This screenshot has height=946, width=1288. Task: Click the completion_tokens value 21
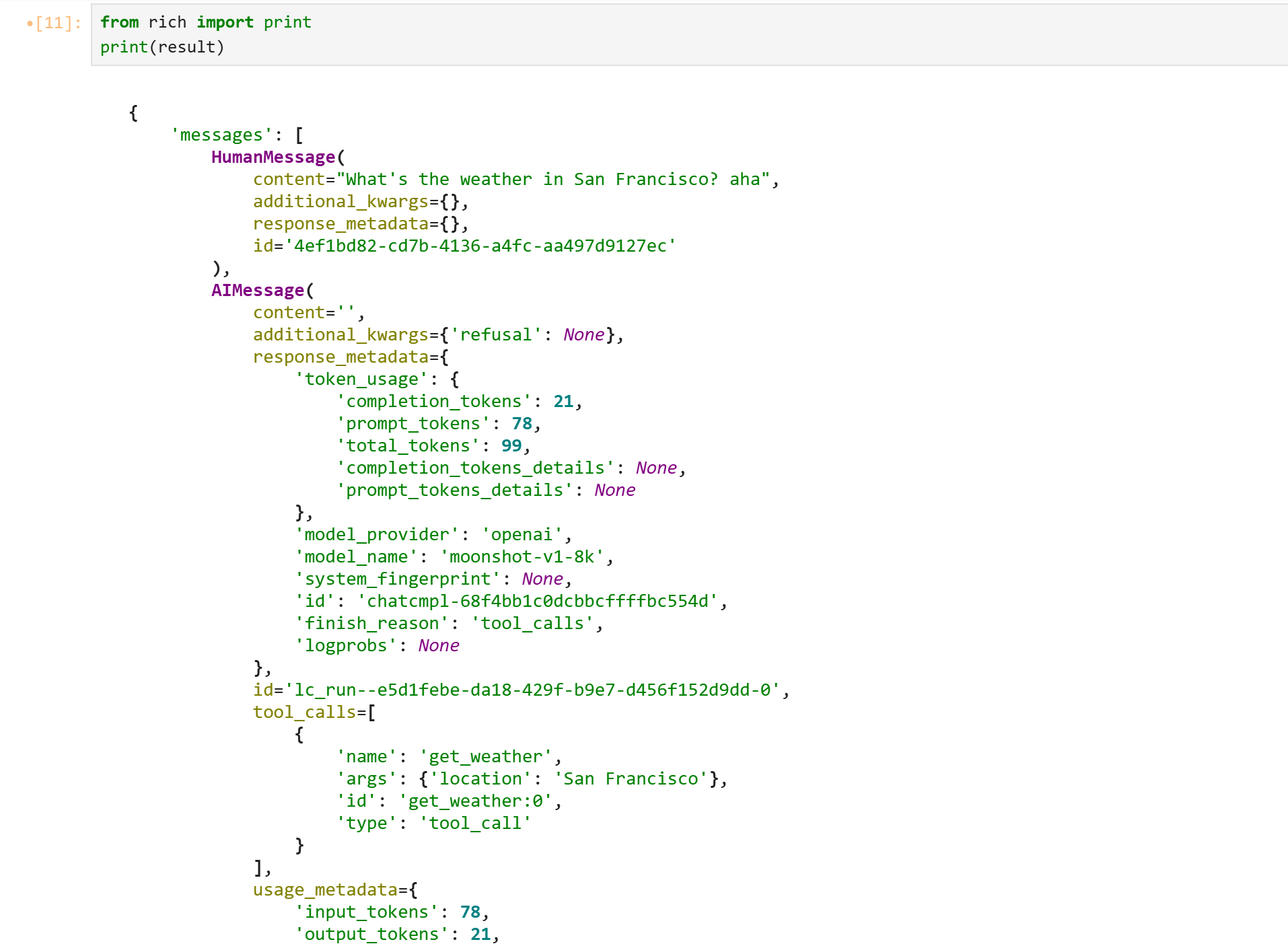[x=563, y=401]
